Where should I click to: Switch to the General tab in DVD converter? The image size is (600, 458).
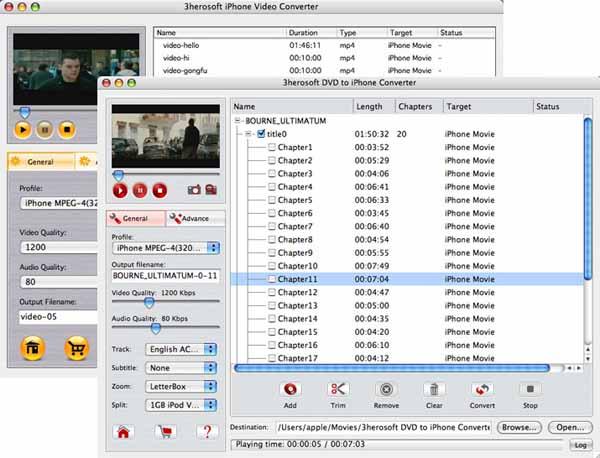click(136, 218)
